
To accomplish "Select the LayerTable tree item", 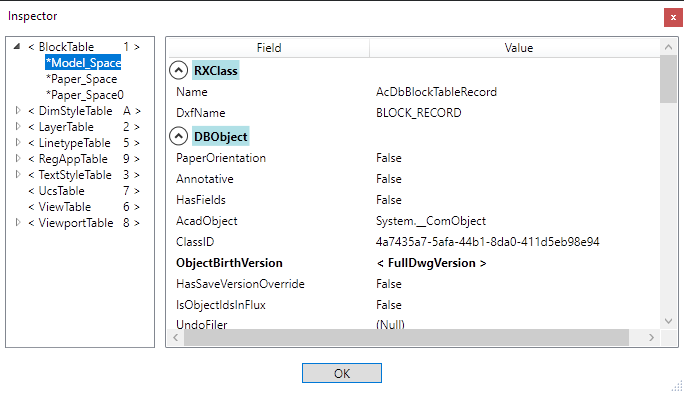I will (84, 127).
